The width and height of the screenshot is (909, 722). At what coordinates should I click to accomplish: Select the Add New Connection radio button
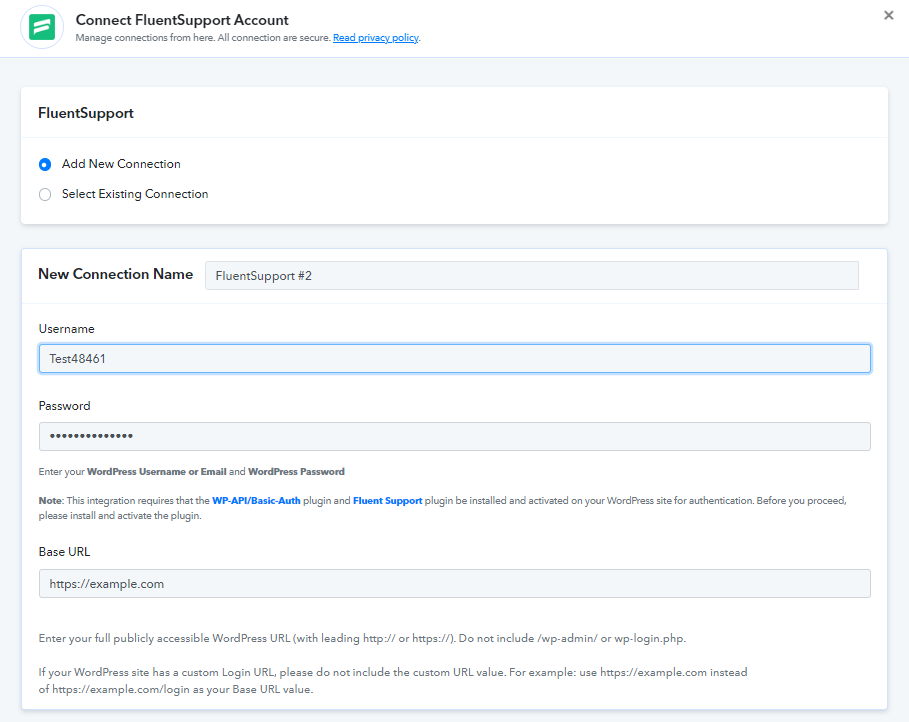(x=45, y=165)
